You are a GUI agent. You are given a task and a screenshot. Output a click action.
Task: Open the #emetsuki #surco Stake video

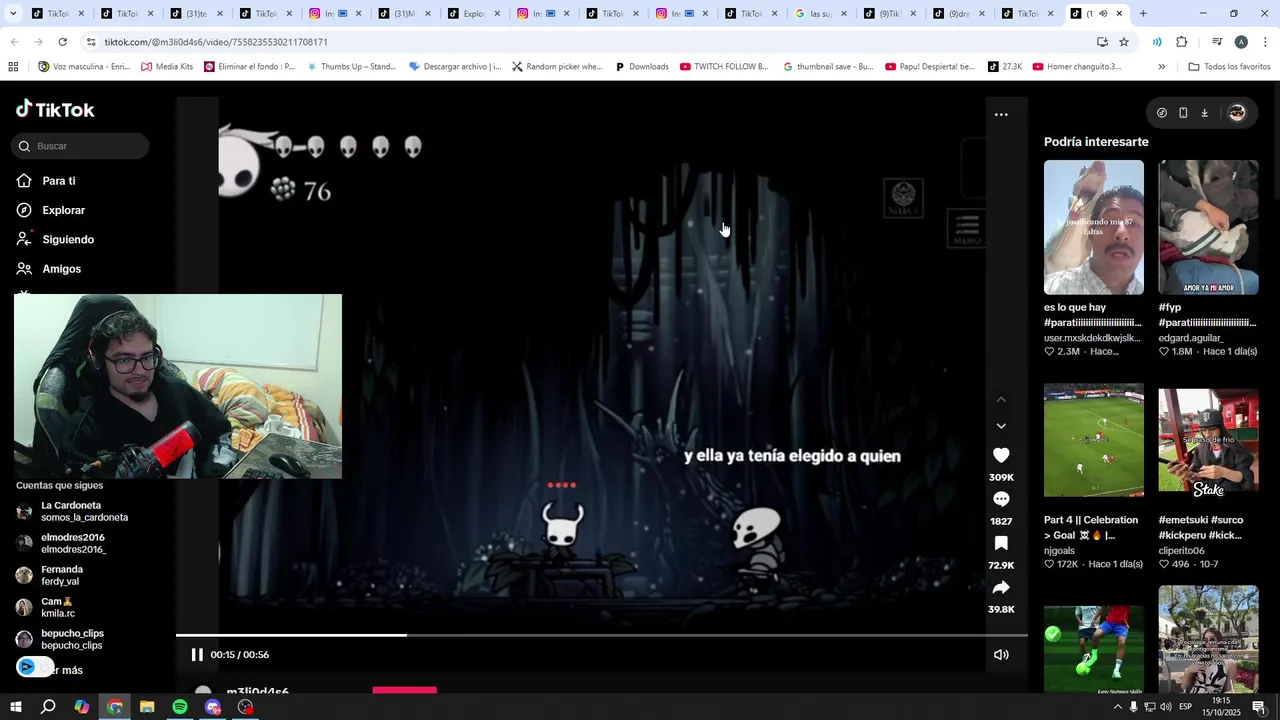coord(1208,440)
